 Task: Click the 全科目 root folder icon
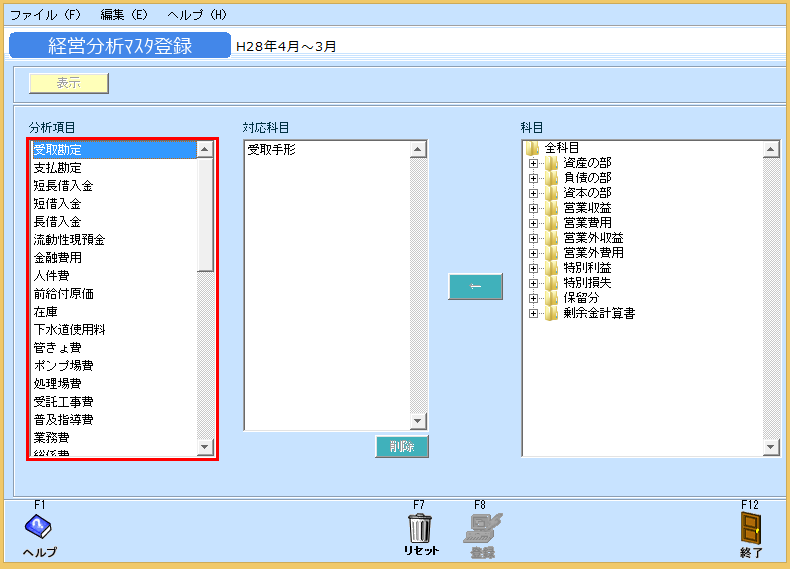pos(533,148)
